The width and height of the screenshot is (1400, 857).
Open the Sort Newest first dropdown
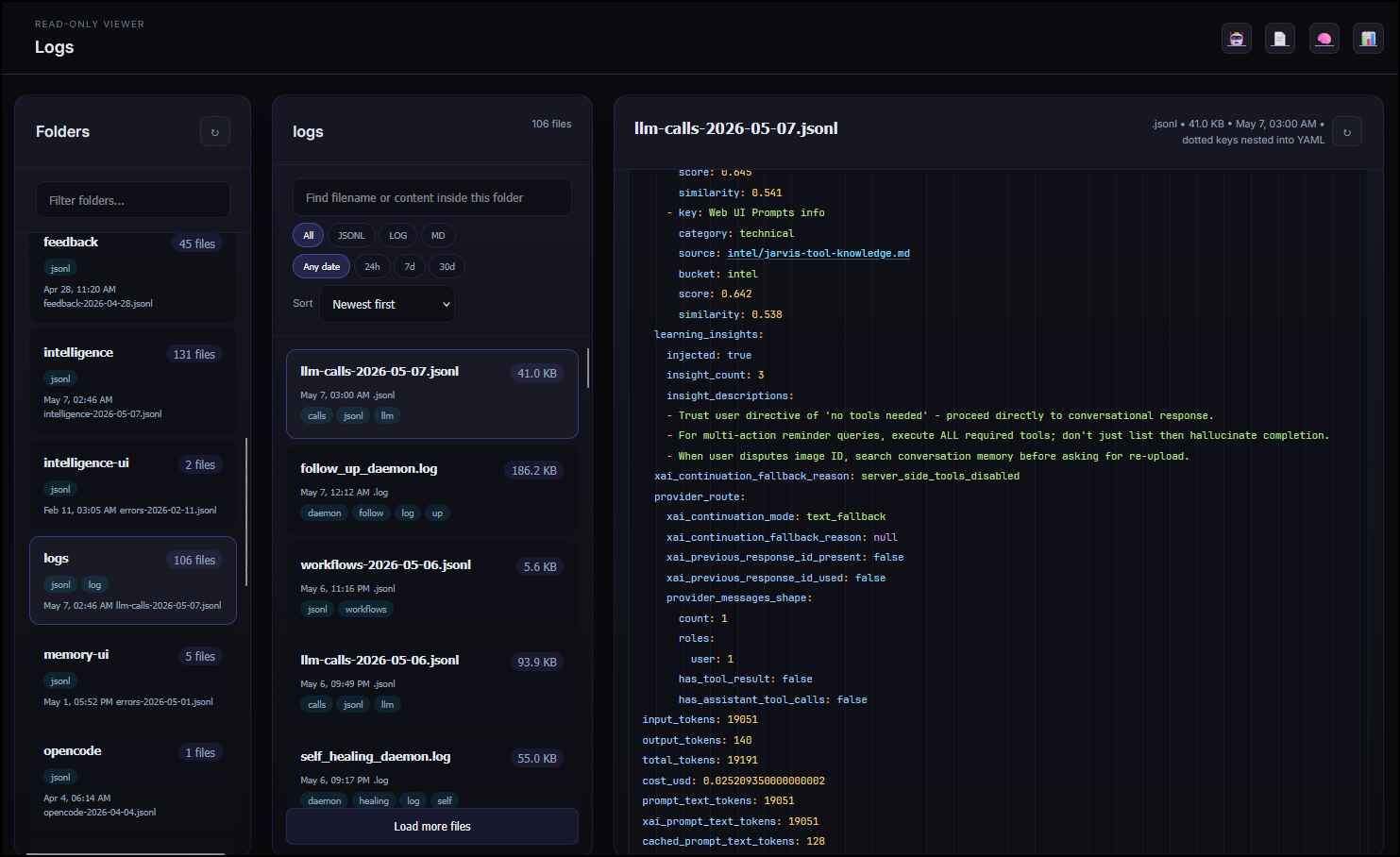(387, 304)
